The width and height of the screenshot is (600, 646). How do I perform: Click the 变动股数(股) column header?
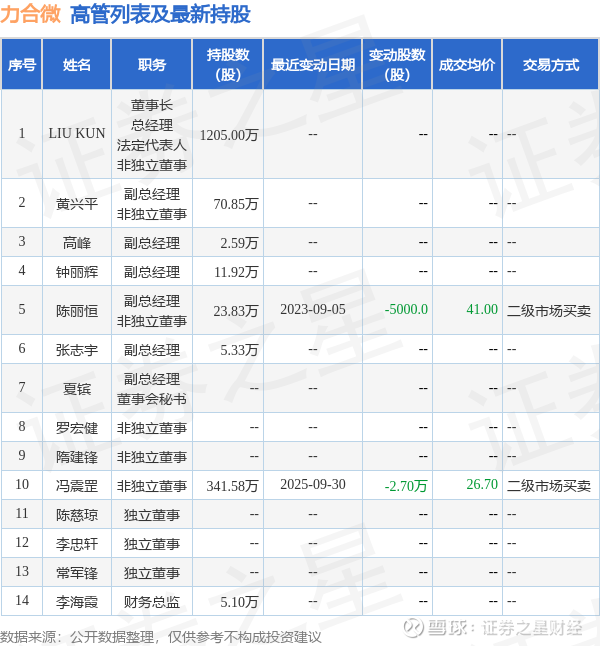(x=397, y=65)
